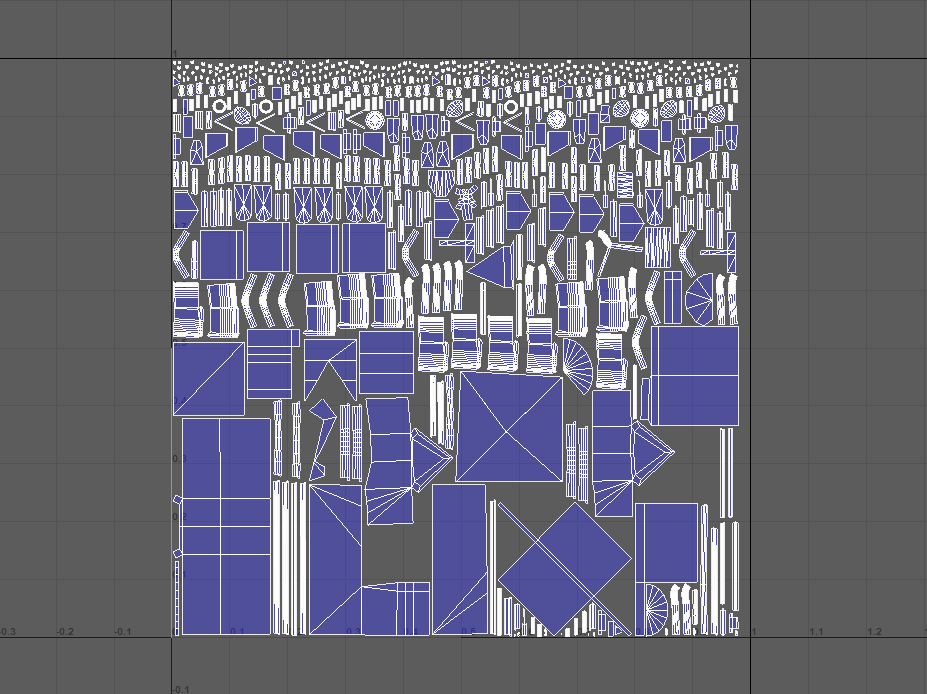Select the large sideways triangle UV shell

coord(494,267)
